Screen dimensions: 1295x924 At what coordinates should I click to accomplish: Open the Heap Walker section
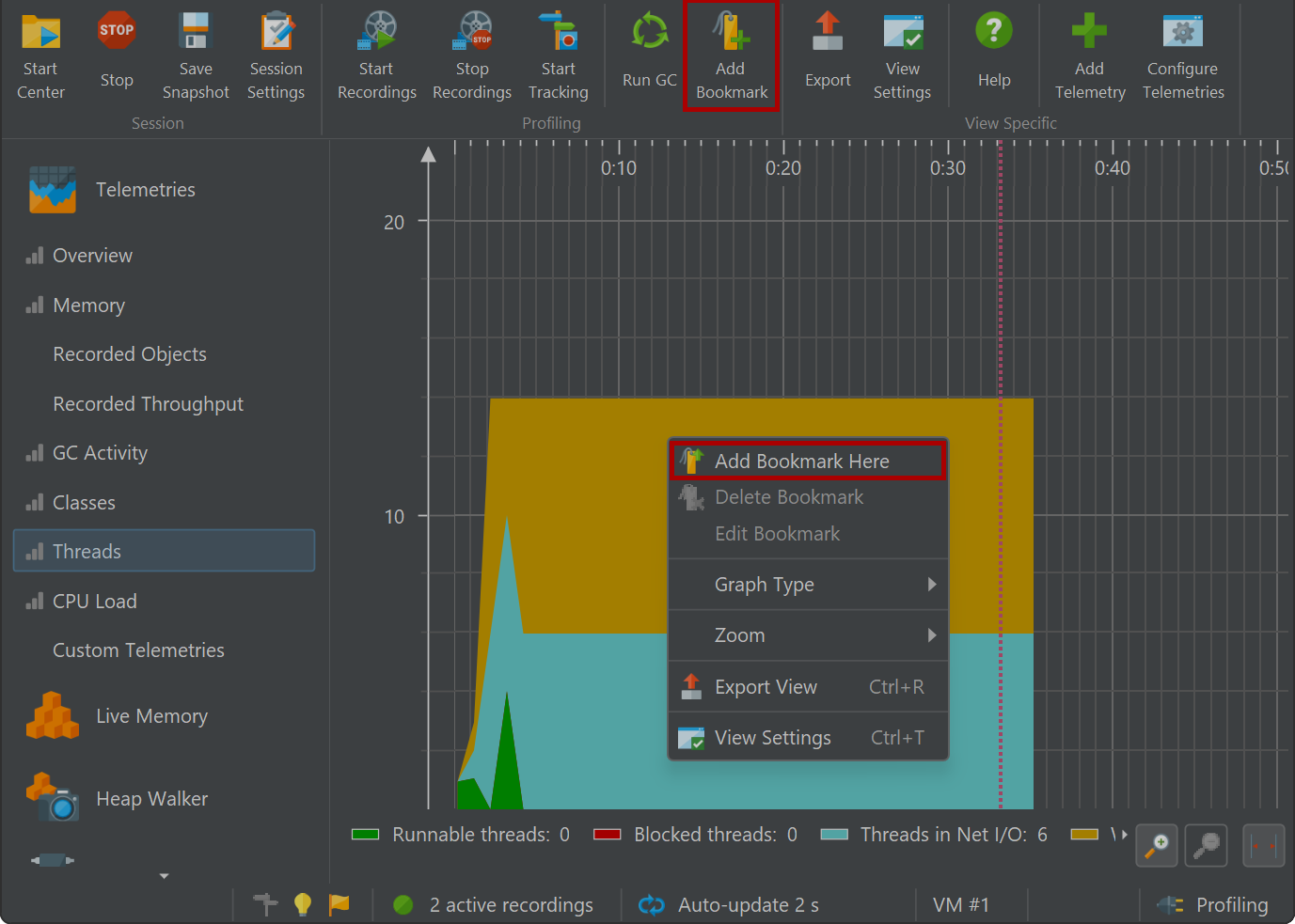[x=151, y=799]
